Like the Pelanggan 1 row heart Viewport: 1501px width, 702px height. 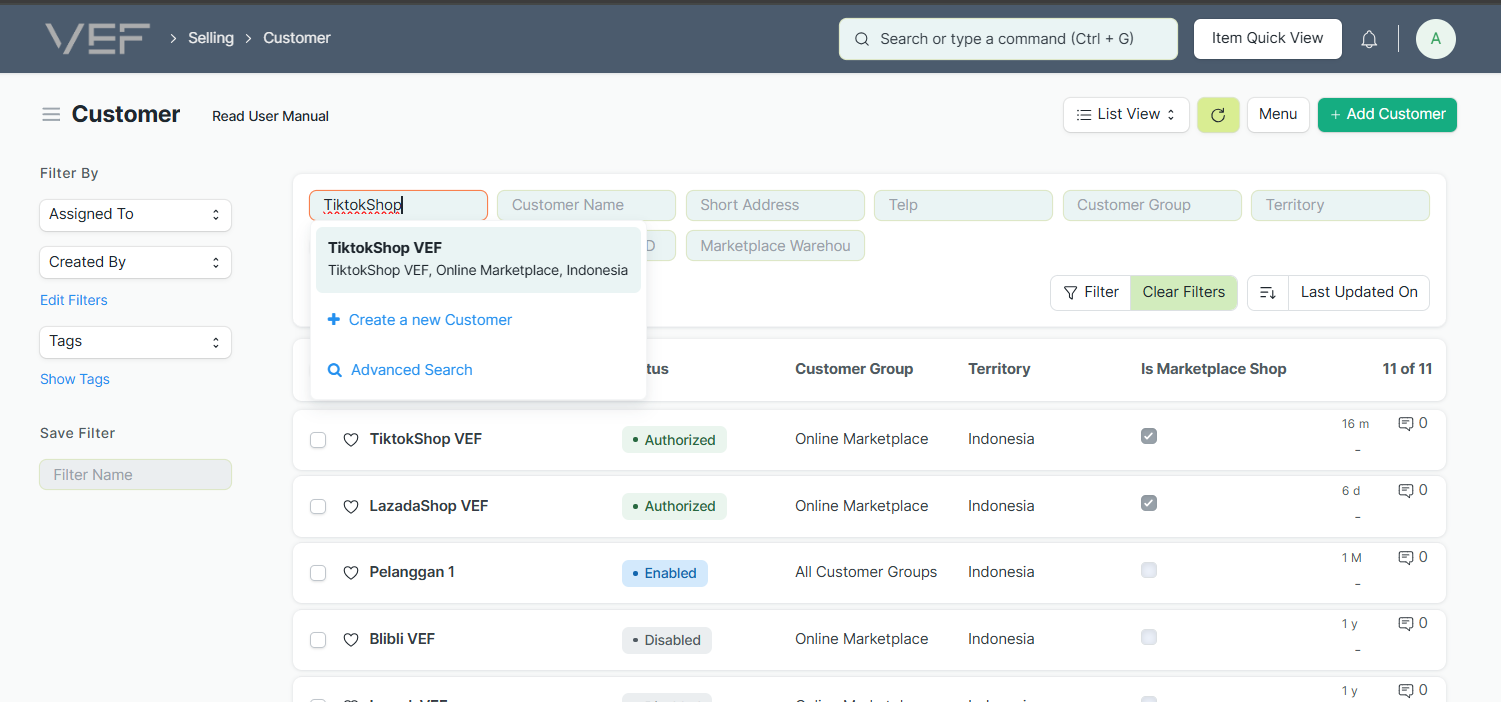point(351,573)
